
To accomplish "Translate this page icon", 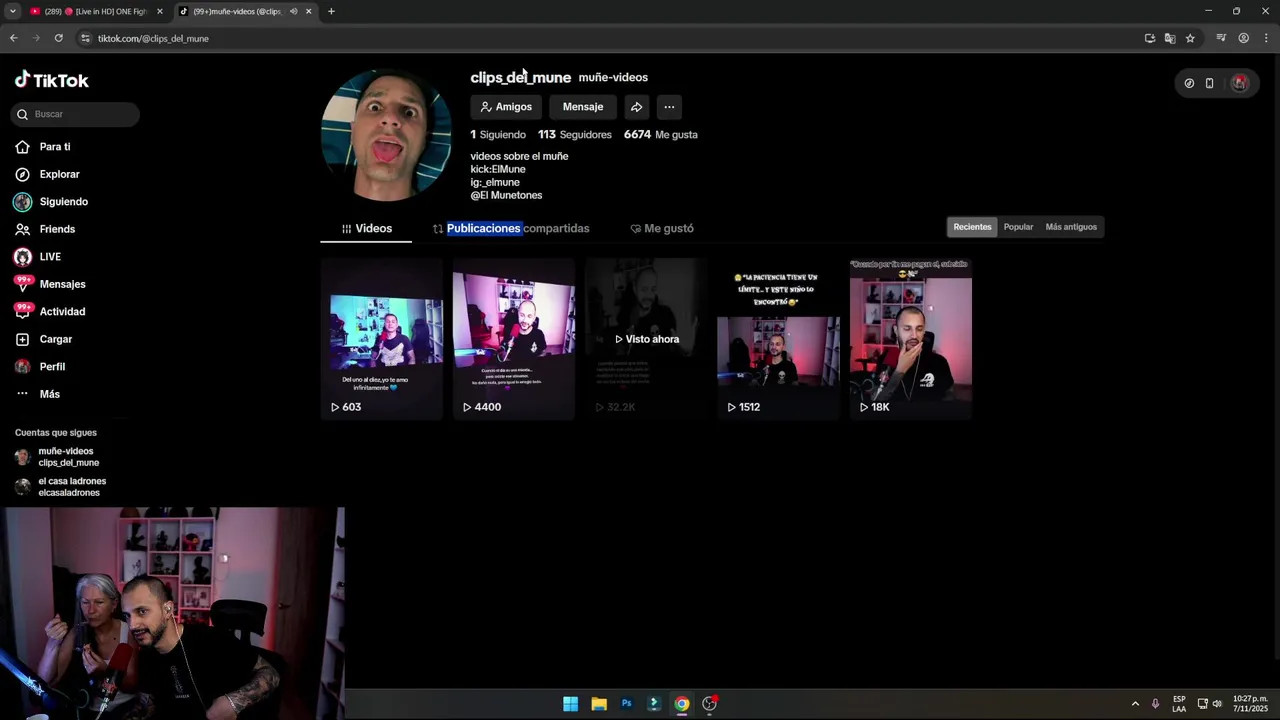I will point(1170,38).
